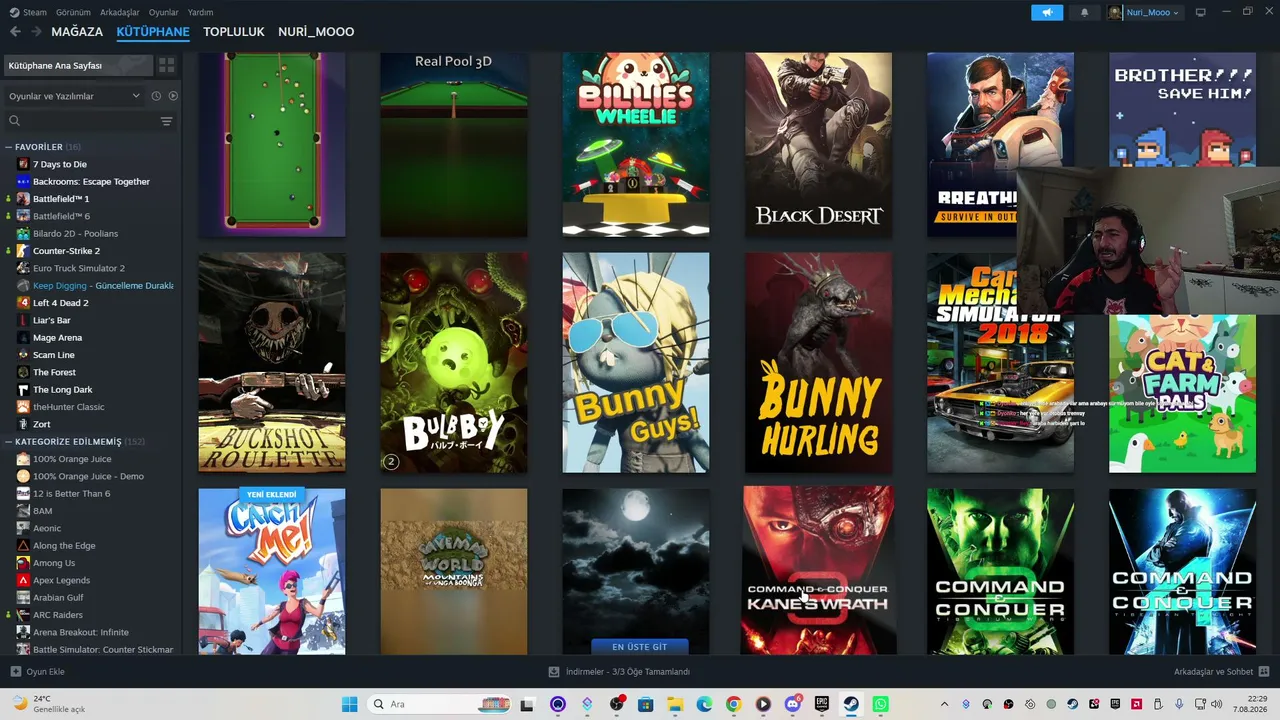Show hidden system tray icons chevron
This screenshot has height=720, width=1280.
coord(944,704)
